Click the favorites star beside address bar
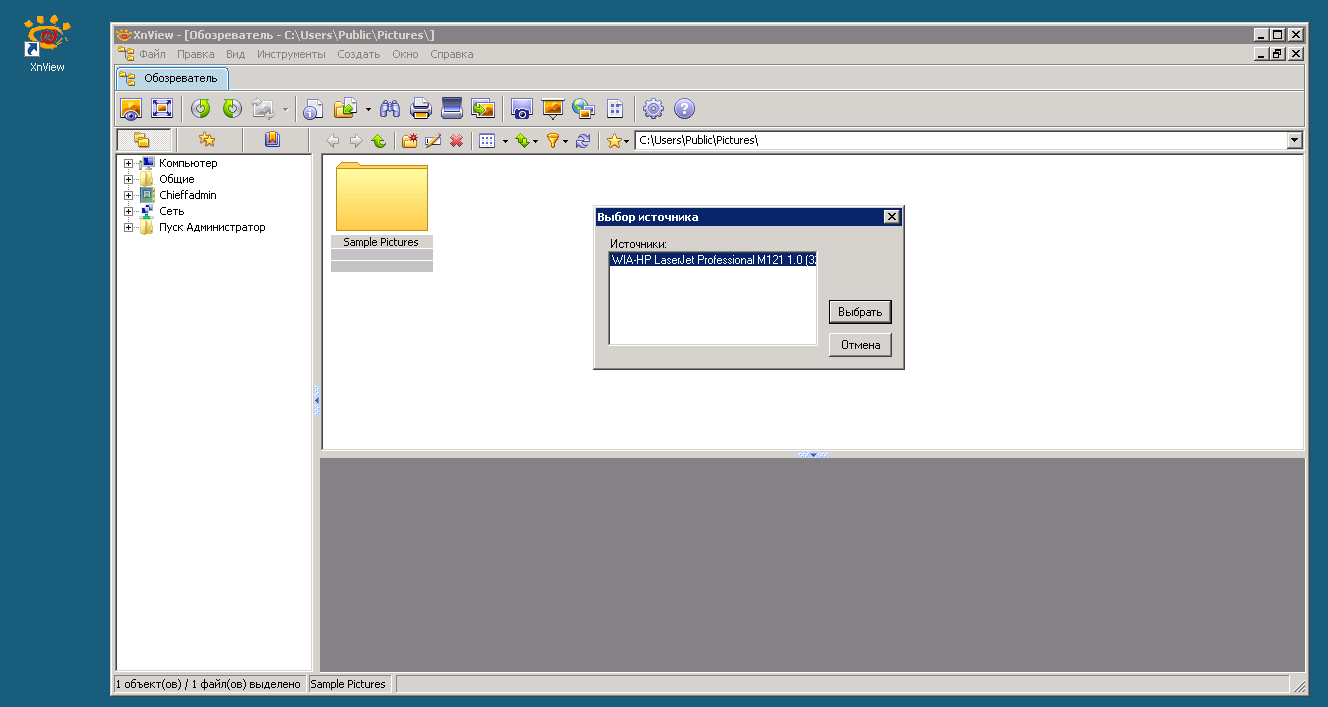The image size is (1328, 707). tap(614, 141)
